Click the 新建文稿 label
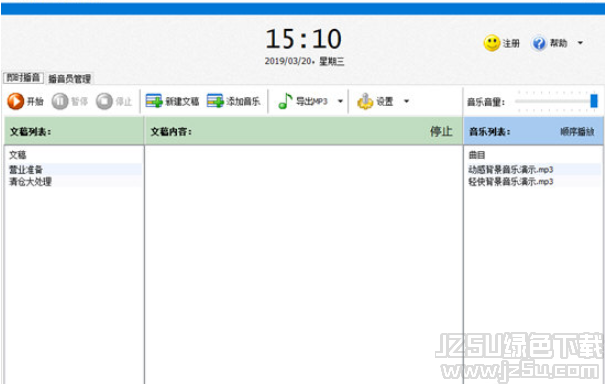 click(x=182, y=101)
